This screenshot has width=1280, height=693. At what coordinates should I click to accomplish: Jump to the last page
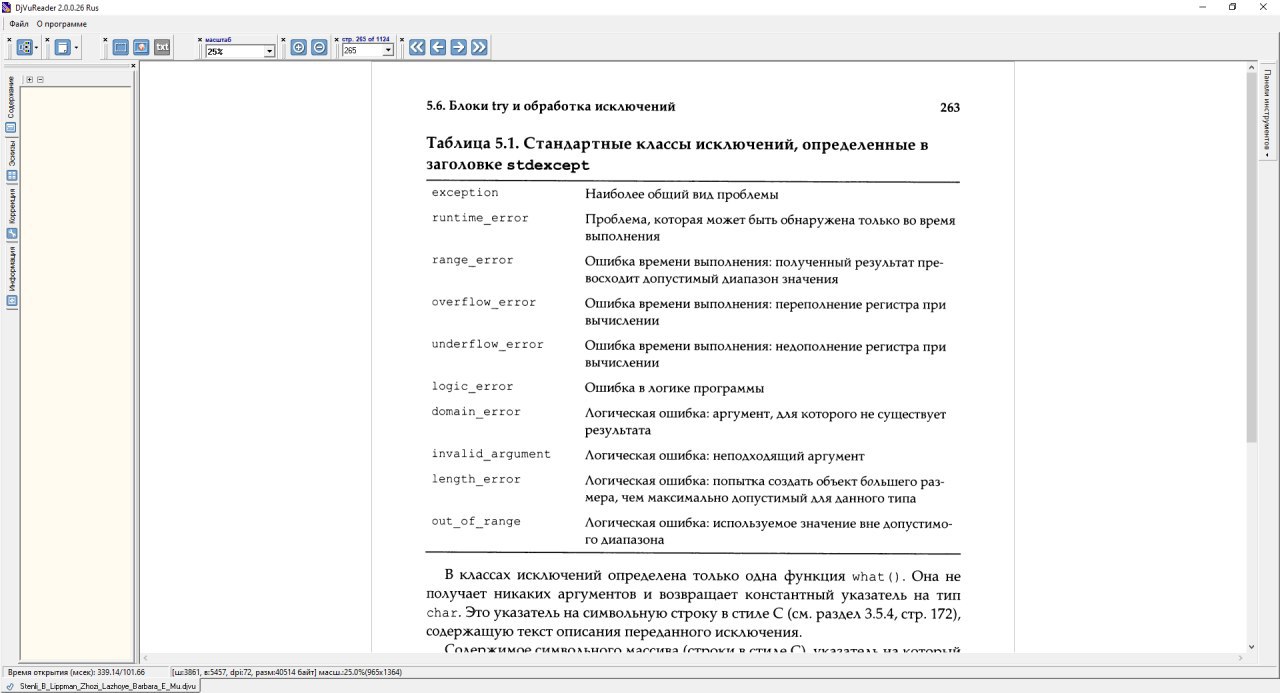479,47
